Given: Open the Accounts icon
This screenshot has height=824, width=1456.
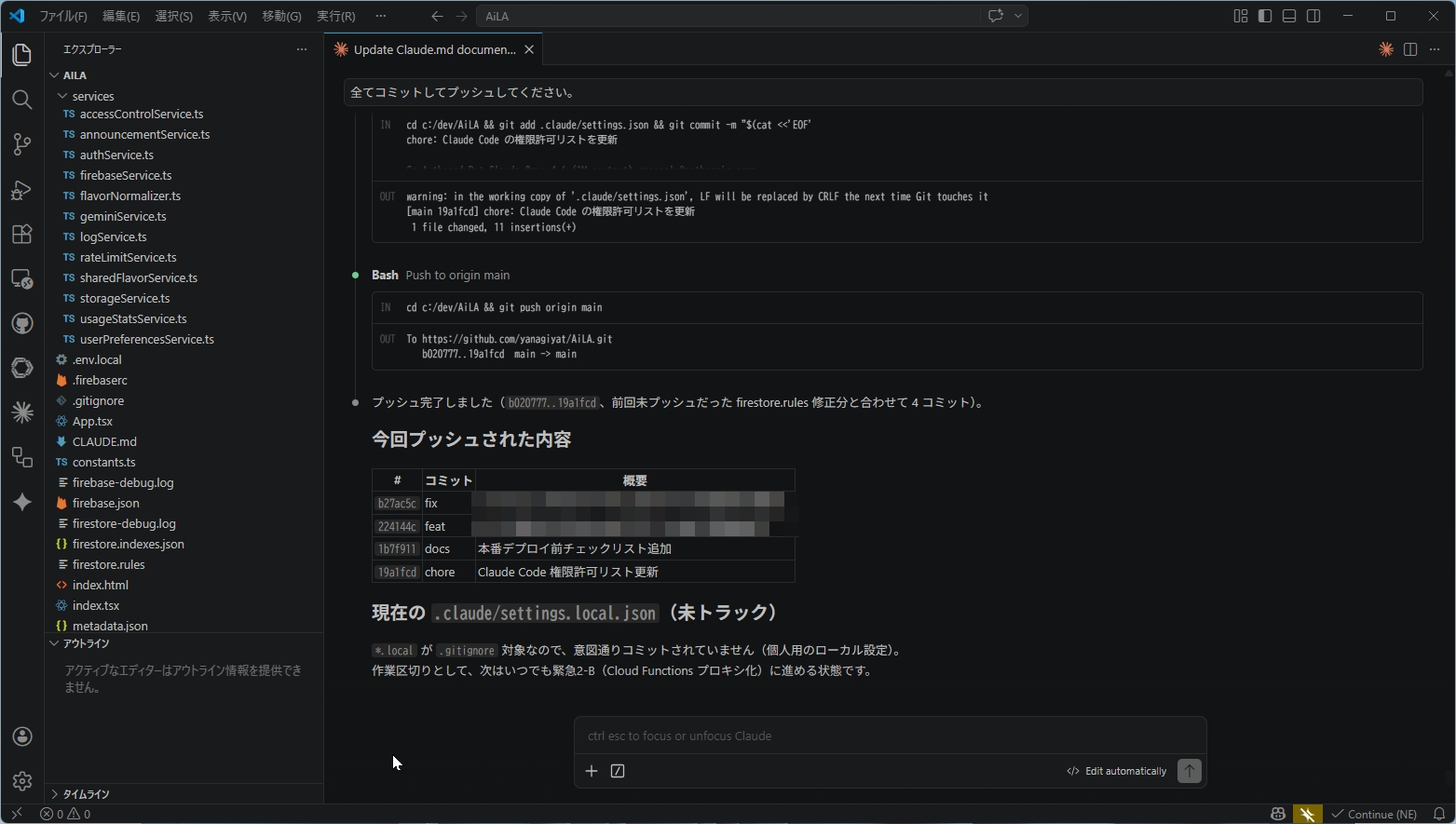Looking at the screenshot, I should pyautogui.click(x=22, y=736).
